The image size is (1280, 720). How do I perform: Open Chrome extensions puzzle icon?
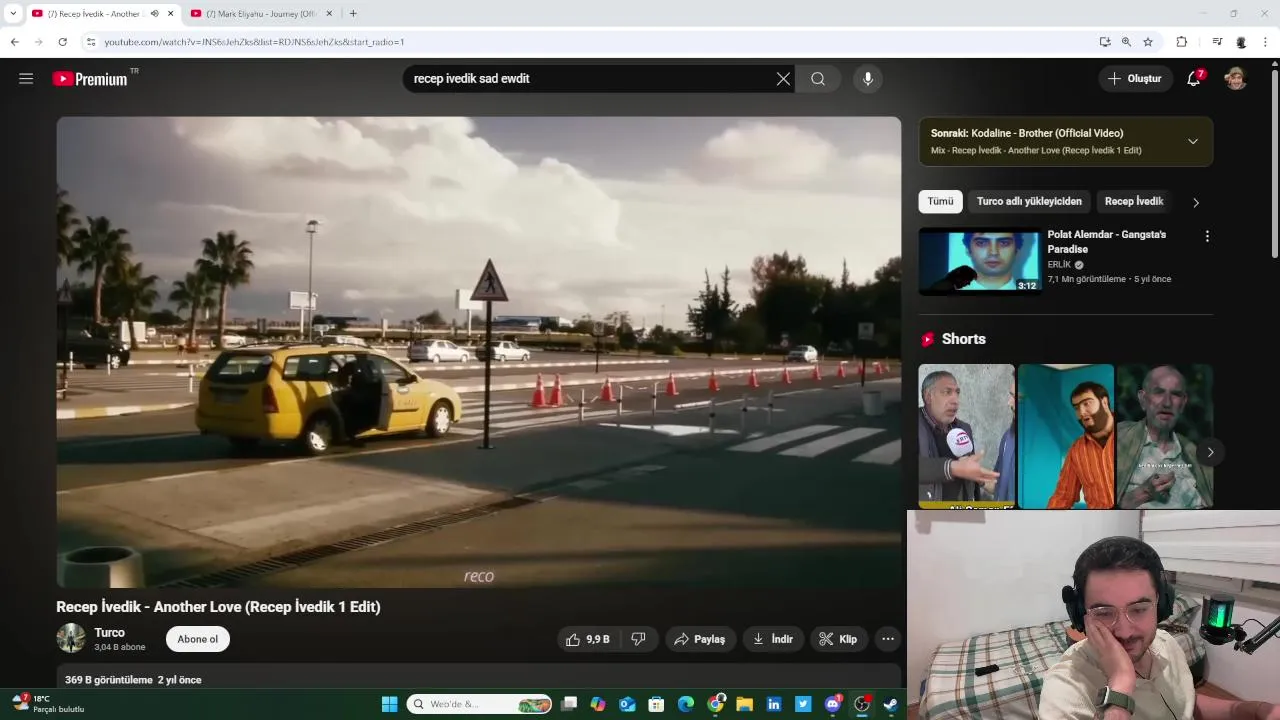click(1181, 42)
